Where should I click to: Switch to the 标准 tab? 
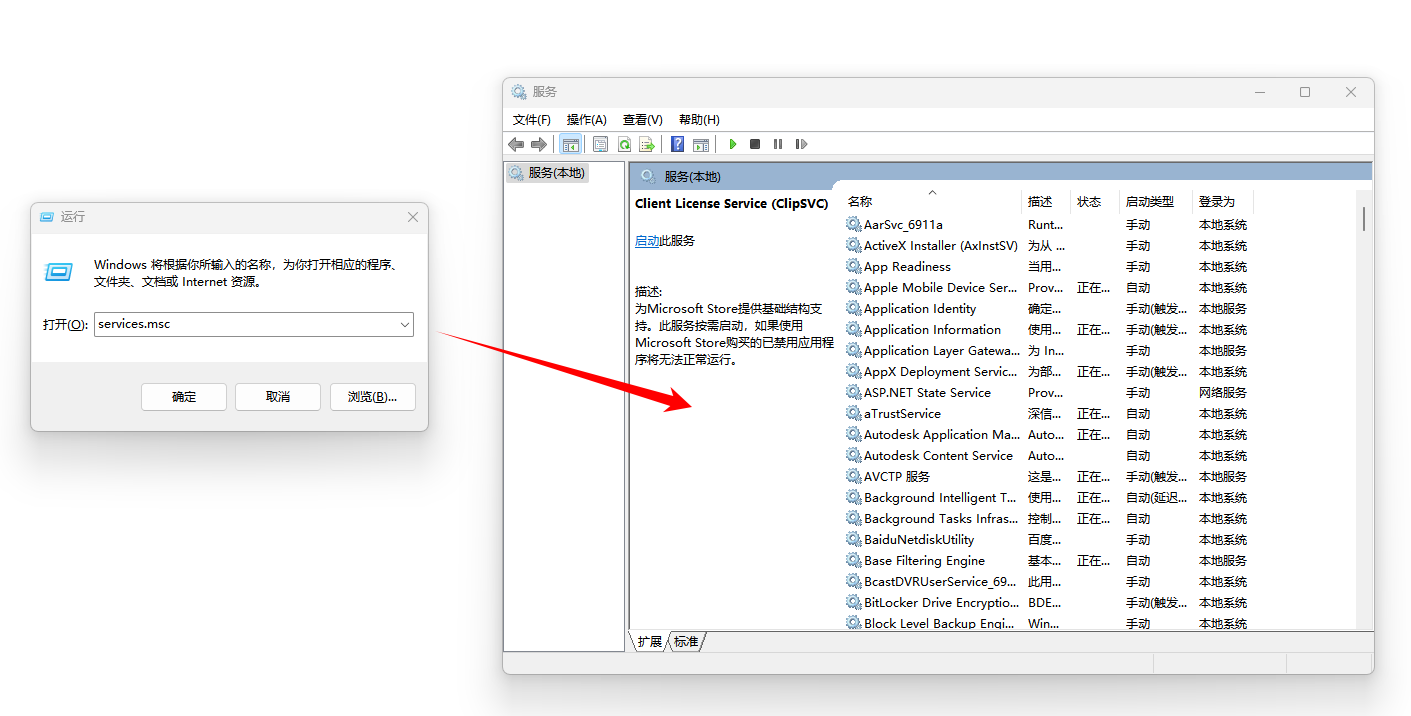tap(686, 641)
